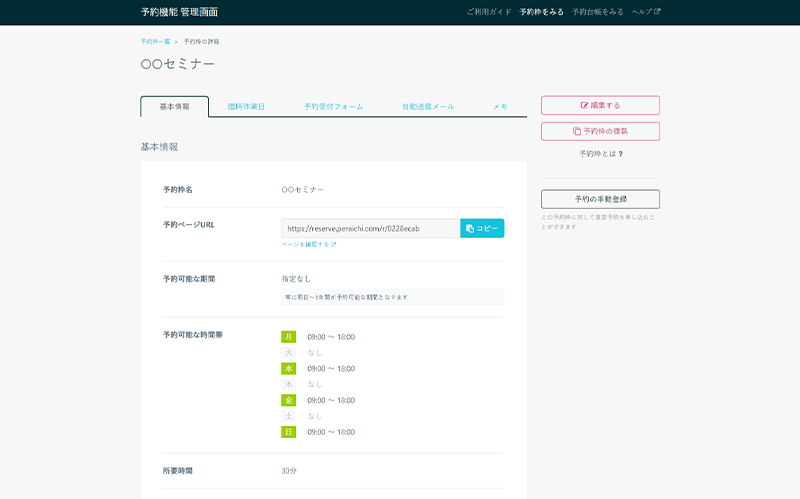Screen dimensions: 800x499
Task: Select the メモ tab
Action: (500, 106)
